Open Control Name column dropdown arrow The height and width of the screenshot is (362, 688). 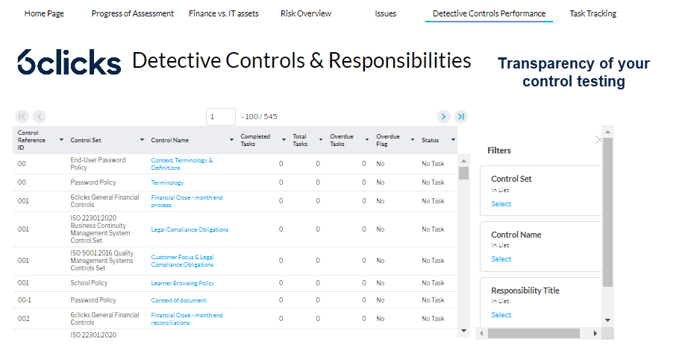(232, 140)
